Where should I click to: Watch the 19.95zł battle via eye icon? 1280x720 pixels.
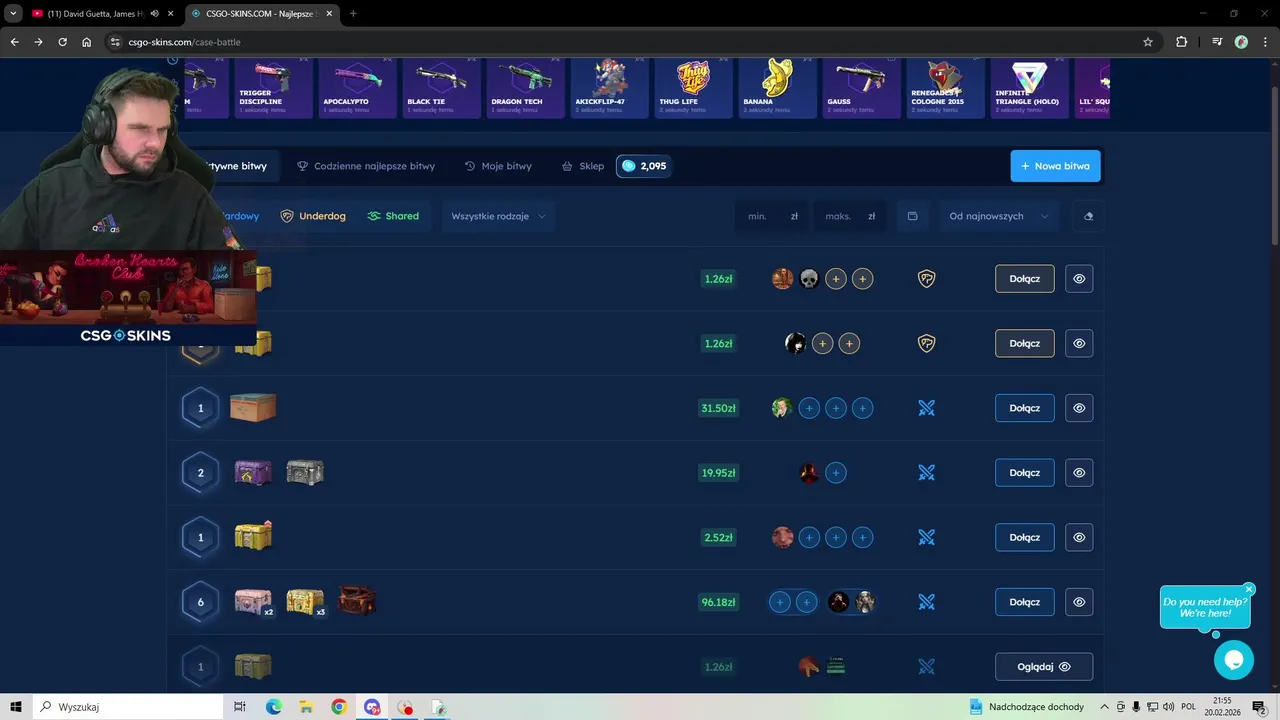[1079, 473]
